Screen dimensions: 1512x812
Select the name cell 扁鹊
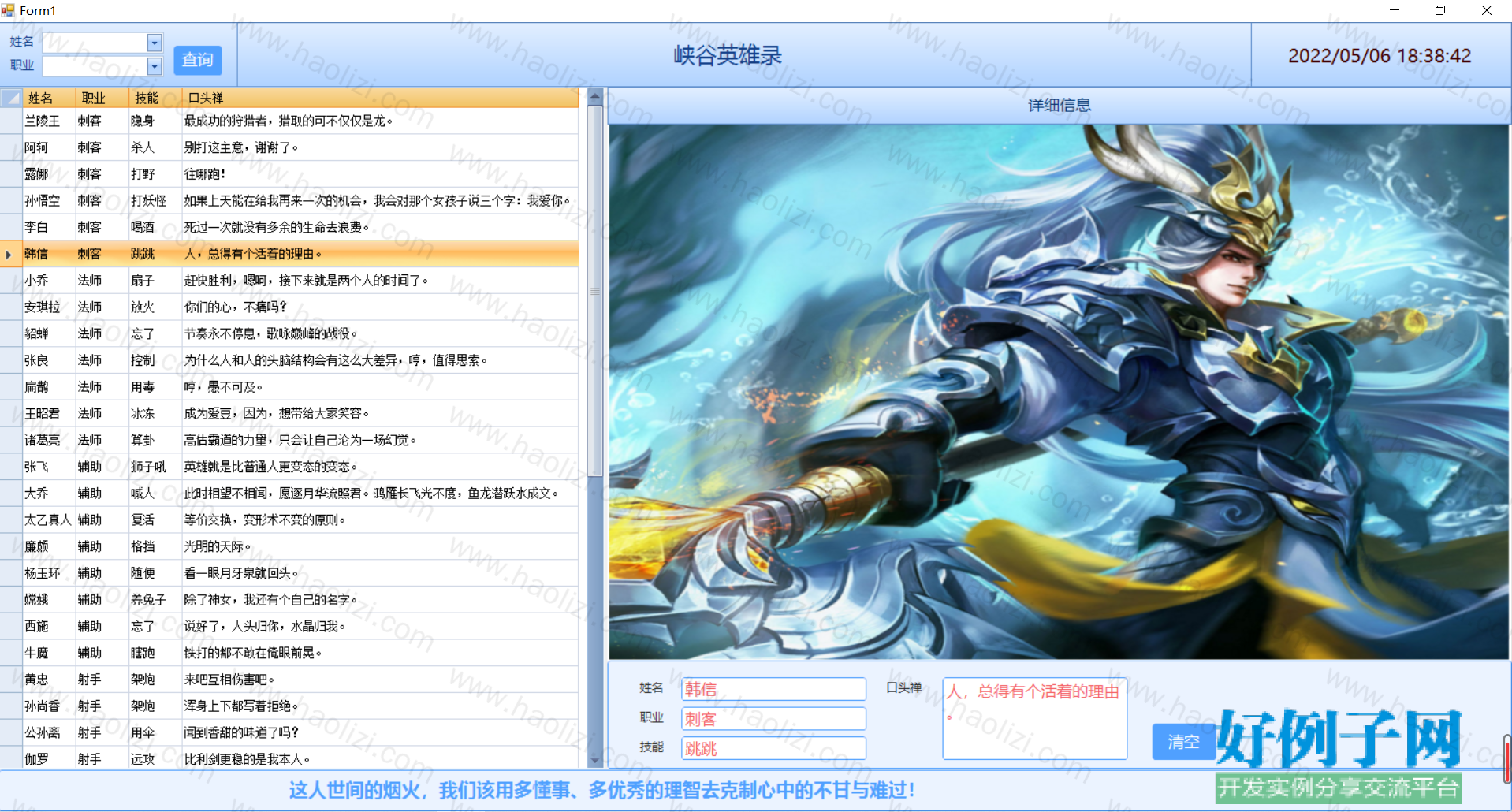pos(49,387)
